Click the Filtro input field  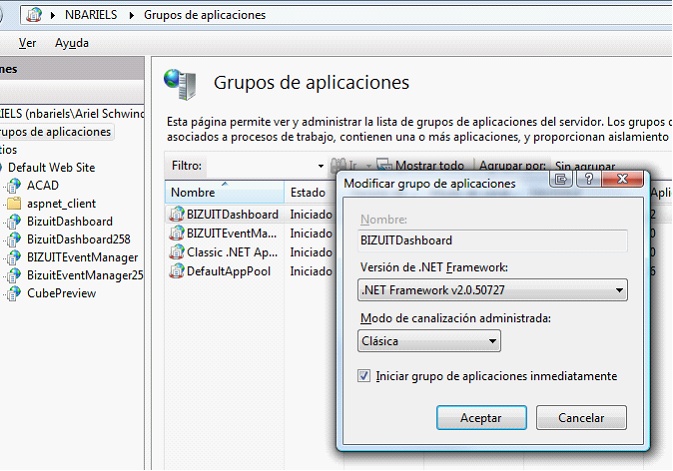tap(261, 166)
